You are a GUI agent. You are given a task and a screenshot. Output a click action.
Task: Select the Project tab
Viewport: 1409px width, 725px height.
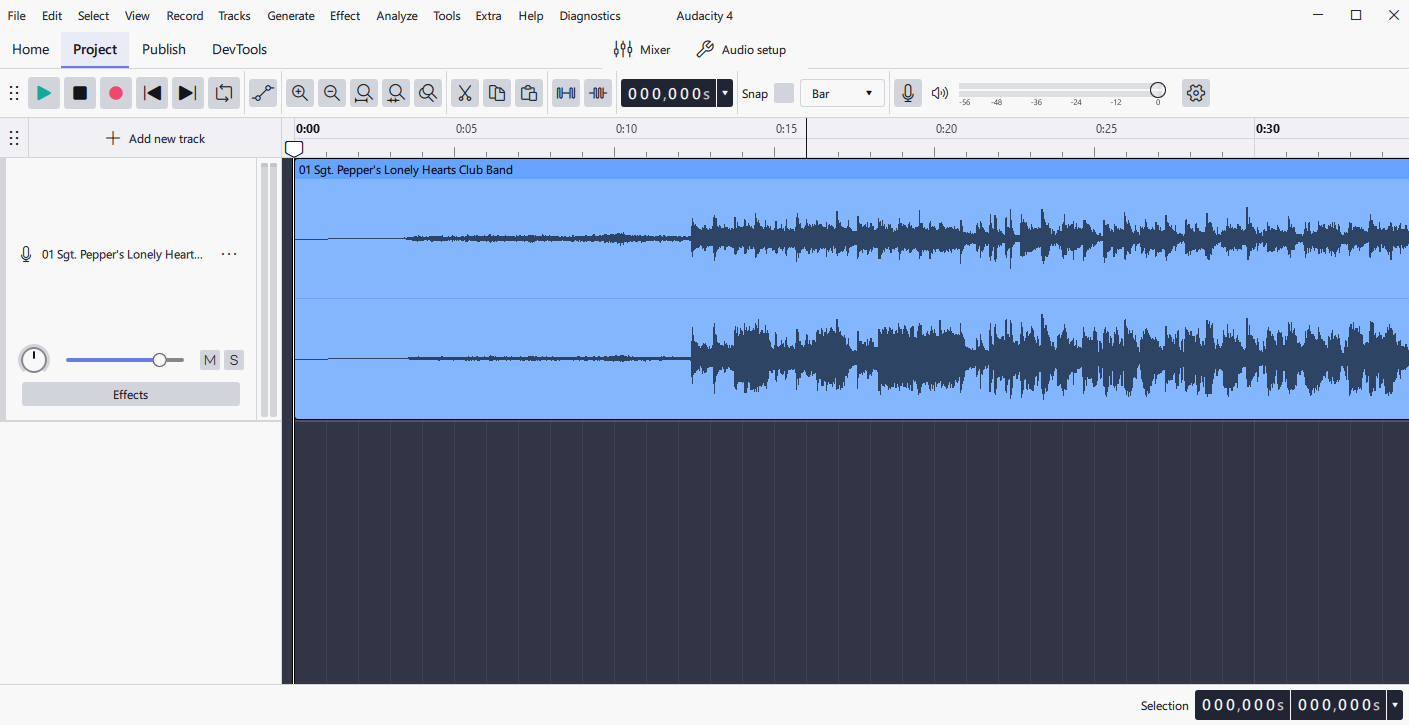pyautogui.click(x=95, y=49)
